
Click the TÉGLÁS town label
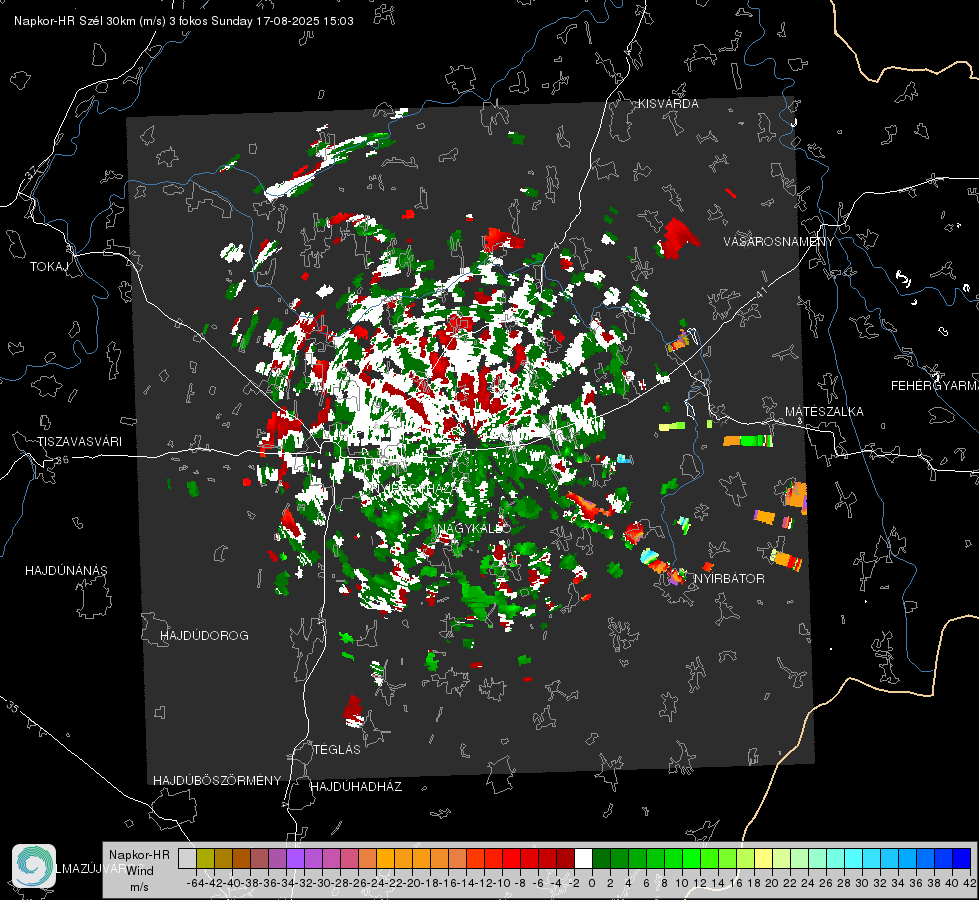pyautogui.click(x=337, y=749)
